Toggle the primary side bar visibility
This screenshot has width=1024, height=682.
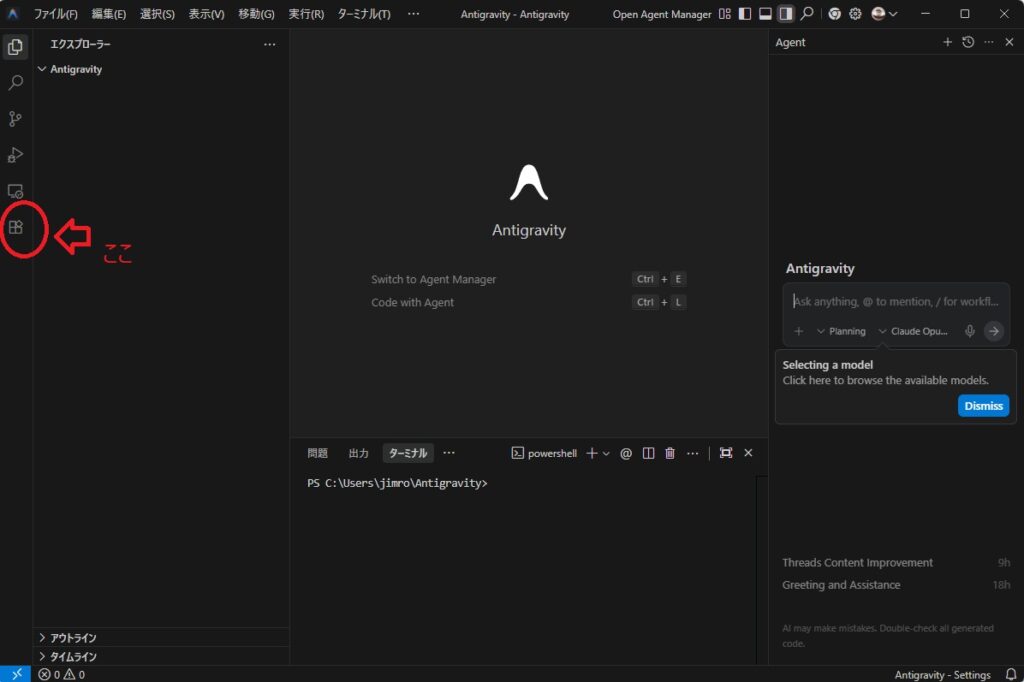point(744,14)
